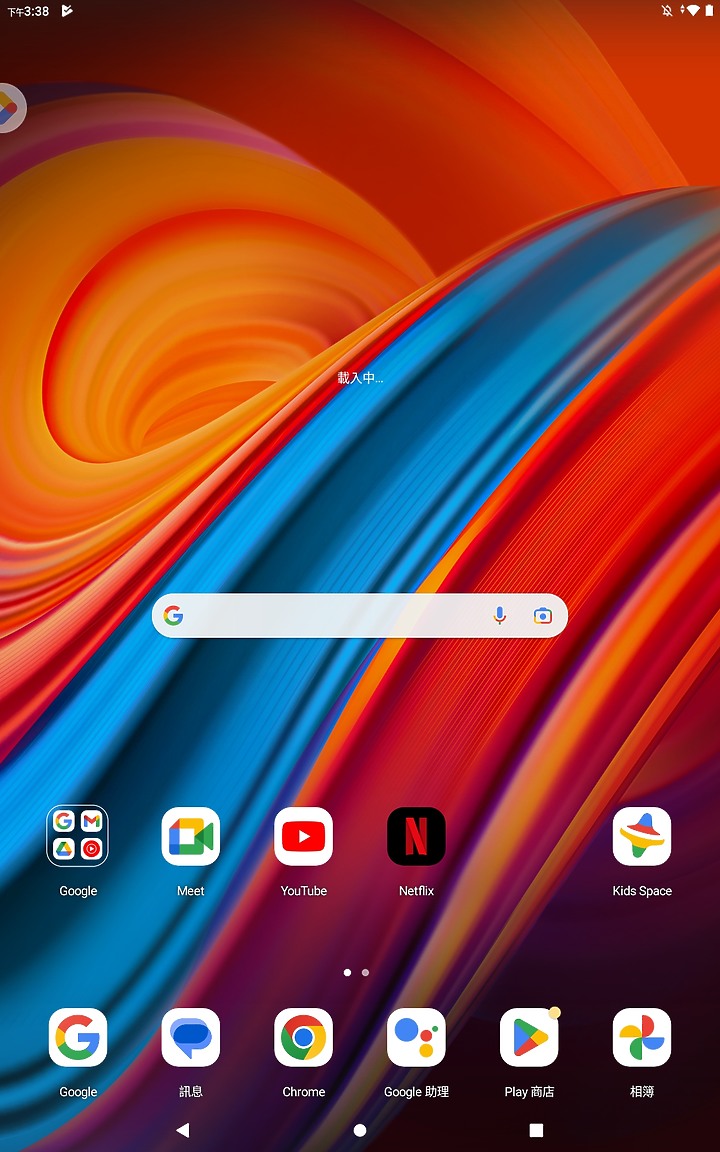Open Play 商店 store

point(529,1037)
